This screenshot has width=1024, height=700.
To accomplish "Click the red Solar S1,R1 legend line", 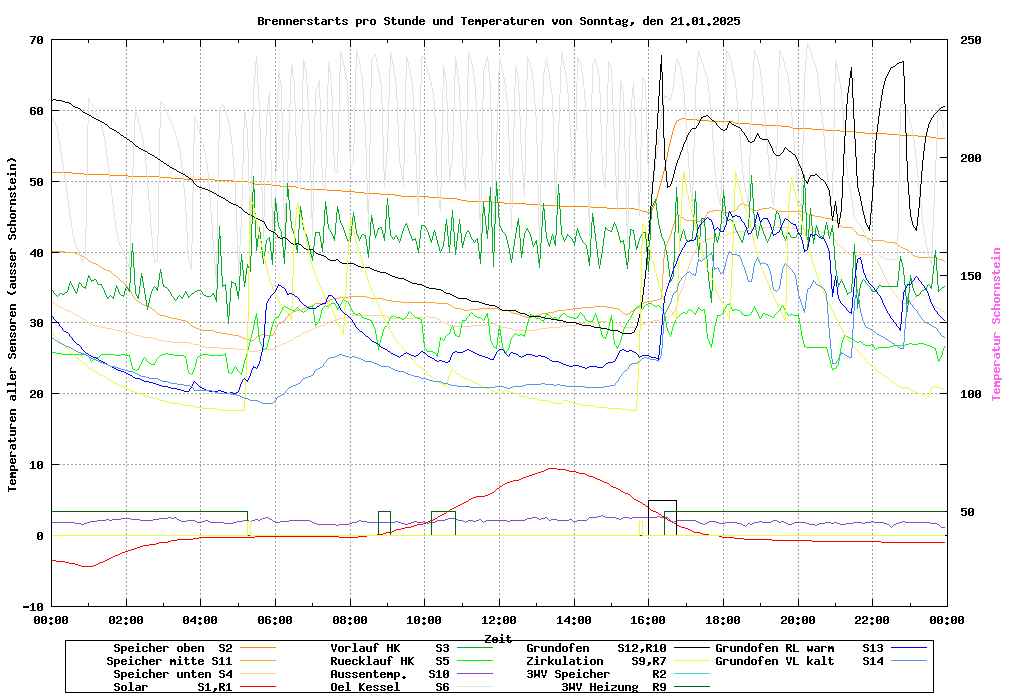I will coord(257,687).
